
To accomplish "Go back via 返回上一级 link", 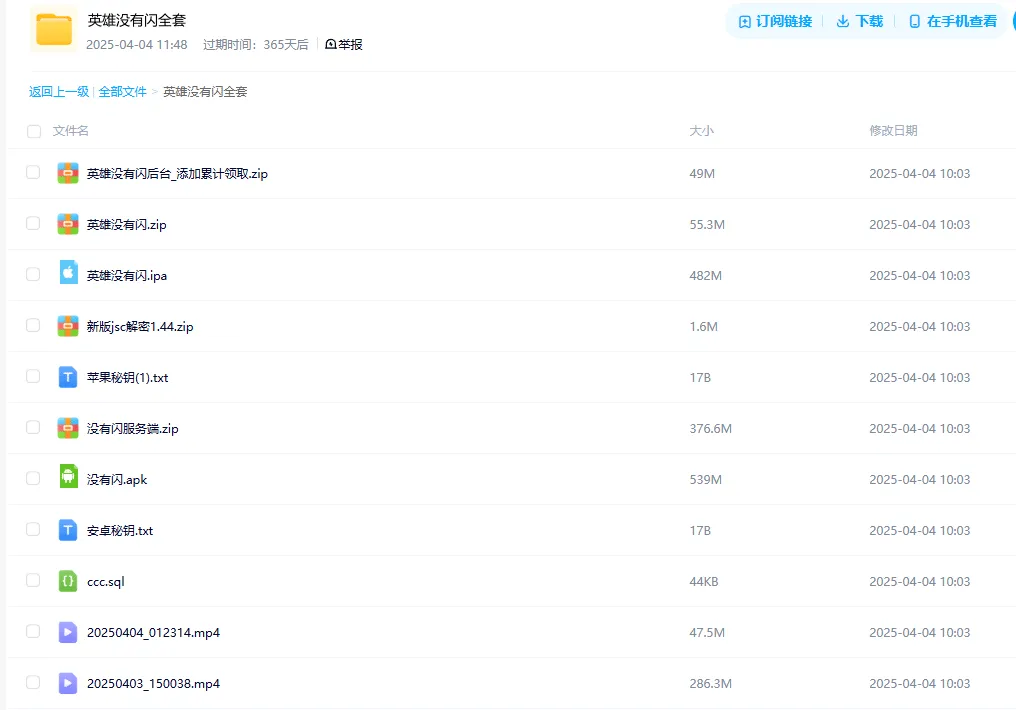I will (x=58, y=91).
